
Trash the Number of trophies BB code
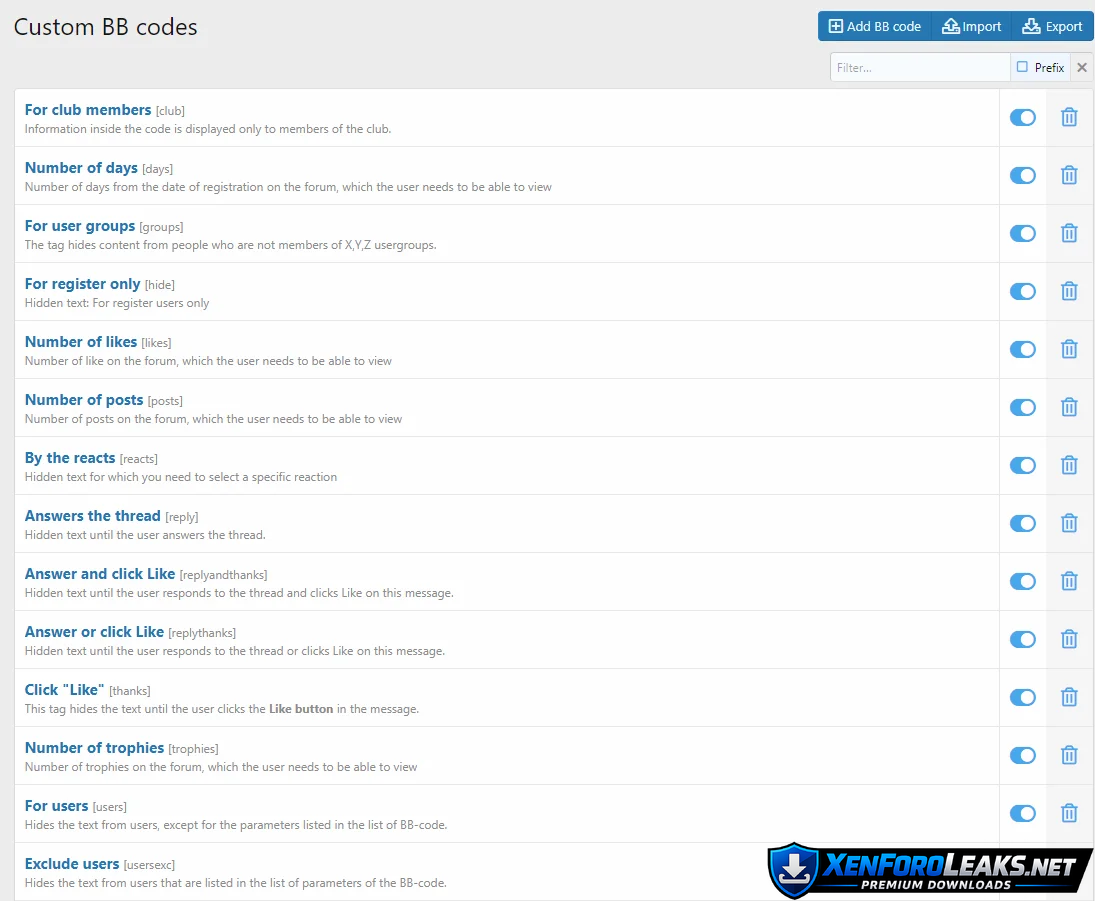pyautogui.click(x=1069, y=756)
